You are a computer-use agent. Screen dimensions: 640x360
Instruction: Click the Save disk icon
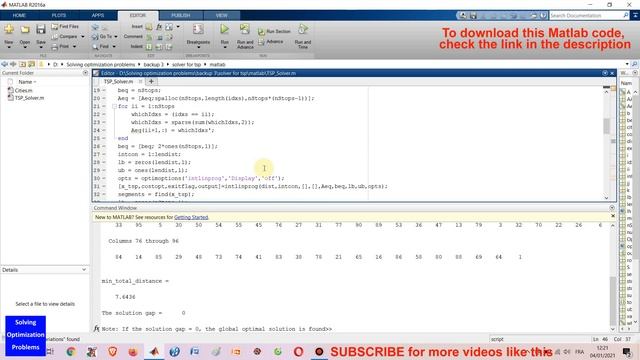coord(40,29)
